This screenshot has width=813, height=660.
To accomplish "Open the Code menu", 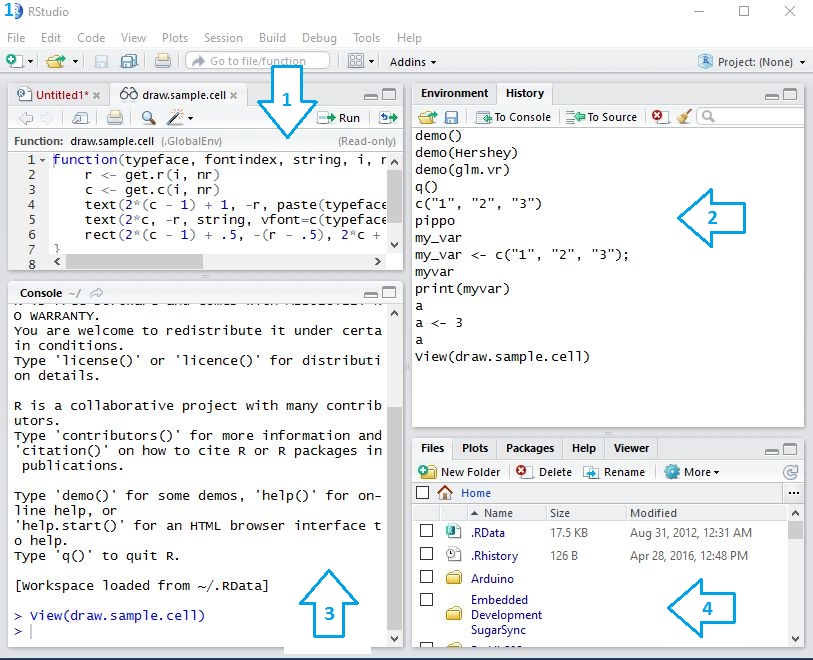I will pos(91,38).
